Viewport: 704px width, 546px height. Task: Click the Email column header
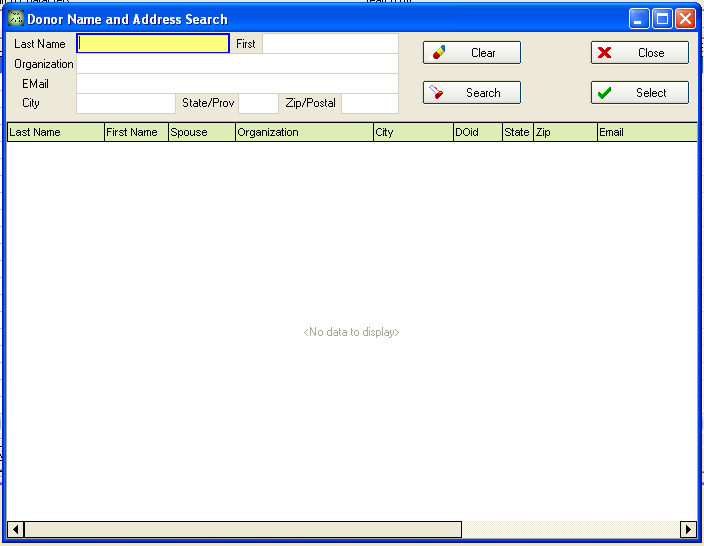pyautogui.click(x=646, y=132)
